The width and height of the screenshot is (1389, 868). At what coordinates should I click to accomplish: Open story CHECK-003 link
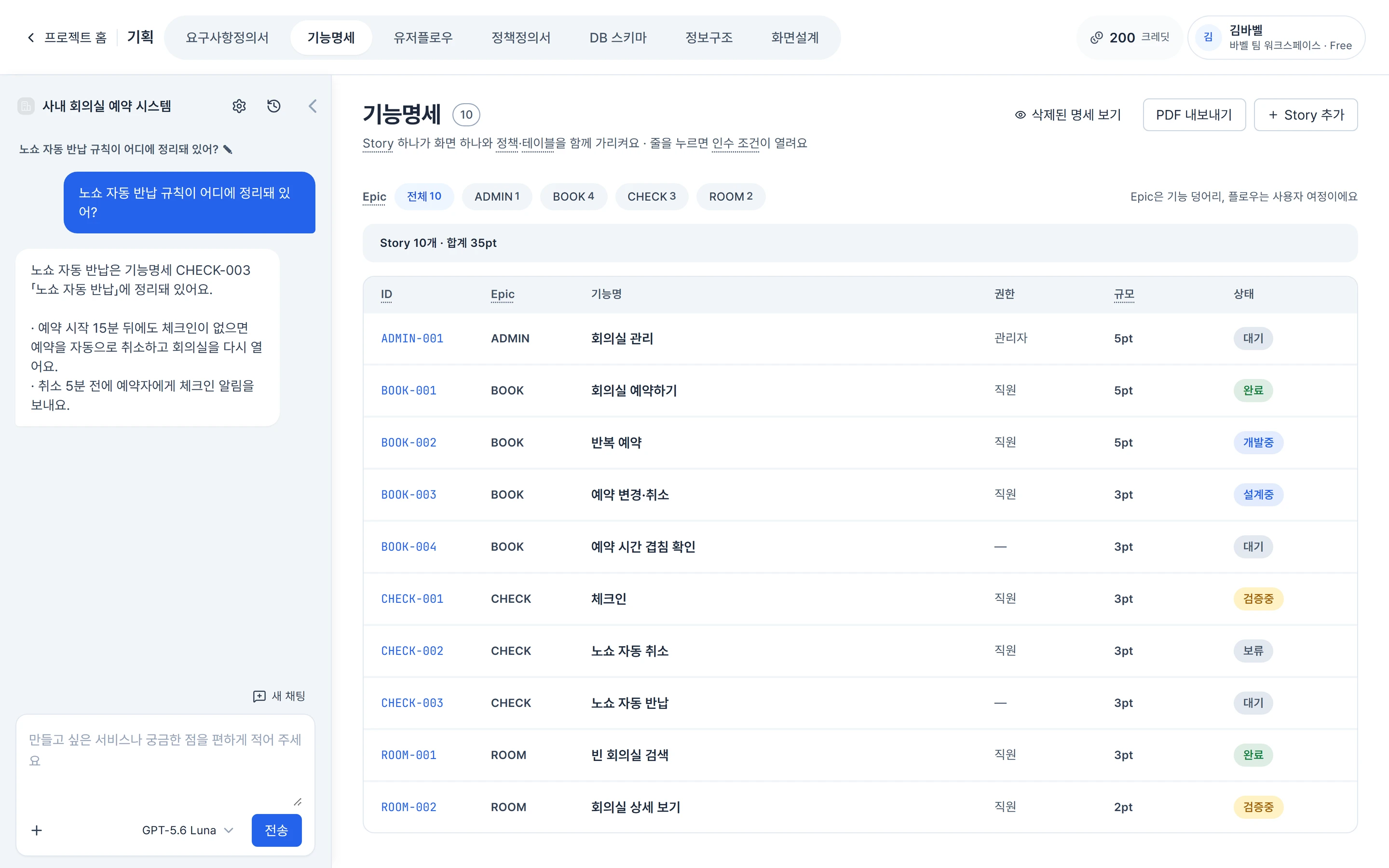tap(412, 703)
